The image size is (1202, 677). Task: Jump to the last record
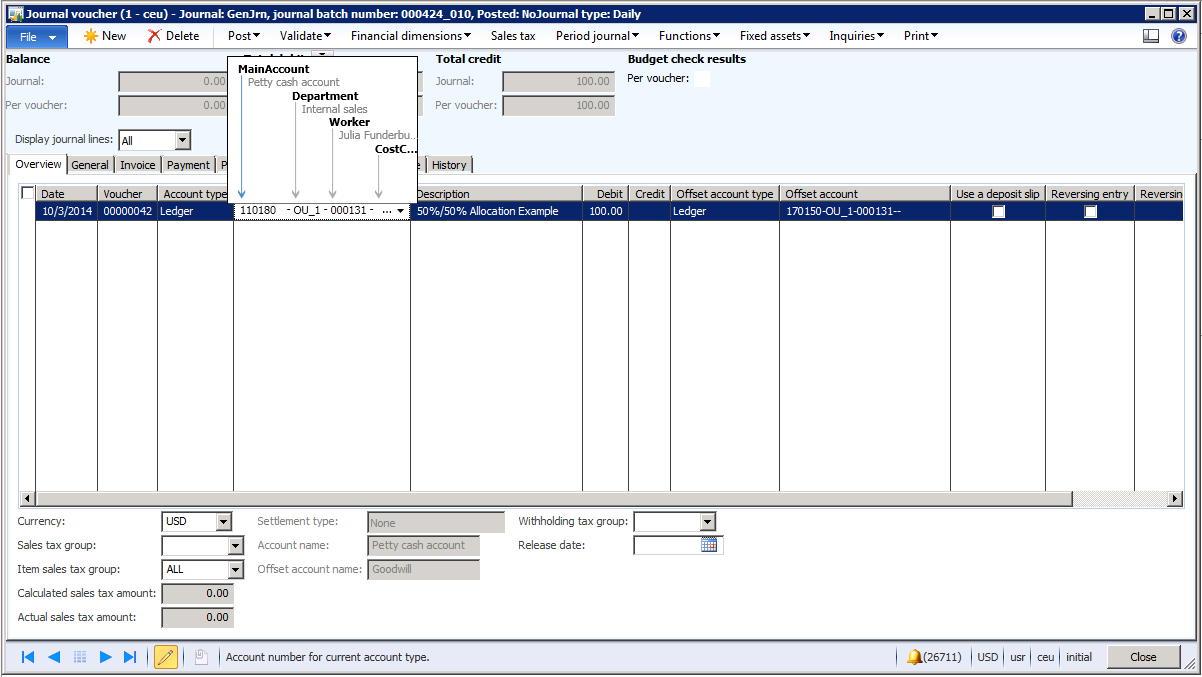[130, 657]
